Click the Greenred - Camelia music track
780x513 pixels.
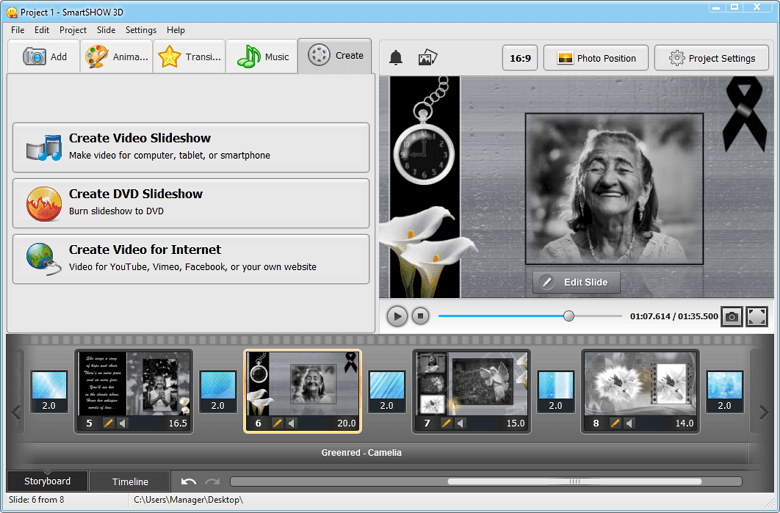(x=361, y=453)
